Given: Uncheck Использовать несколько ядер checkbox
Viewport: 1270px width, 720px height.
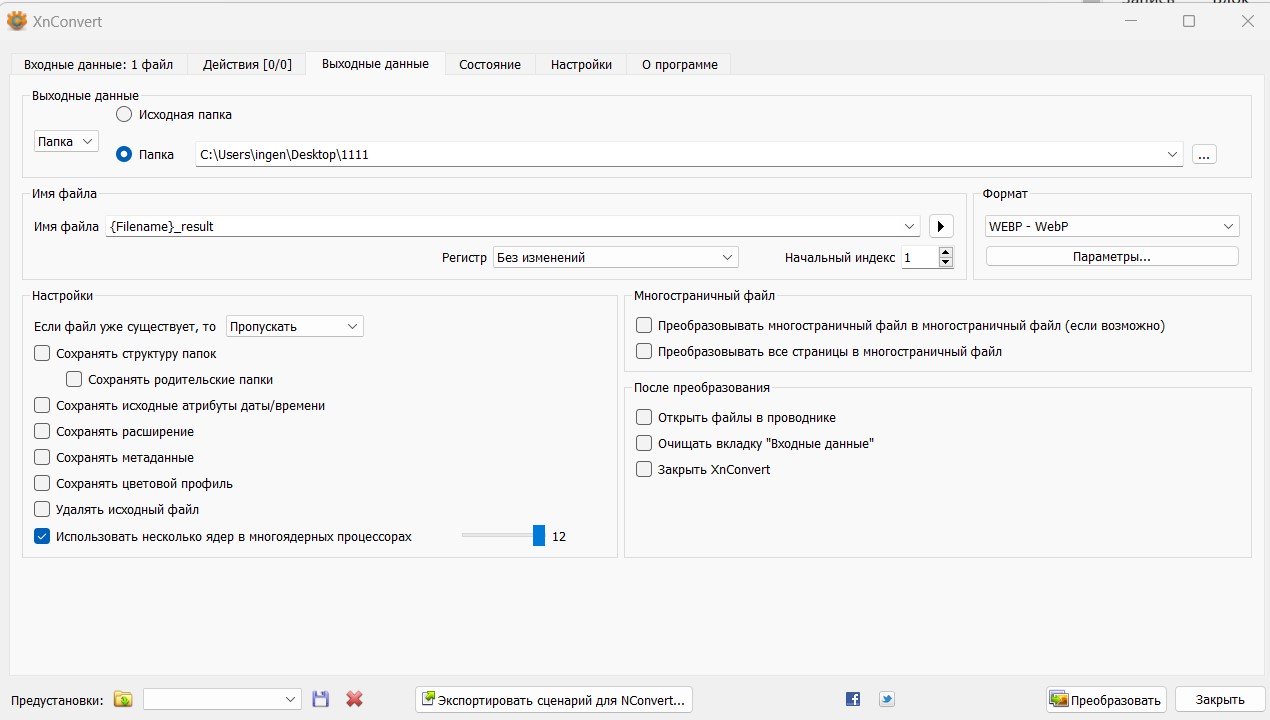Looking at the screenshot, I should [x=42, y=536].
